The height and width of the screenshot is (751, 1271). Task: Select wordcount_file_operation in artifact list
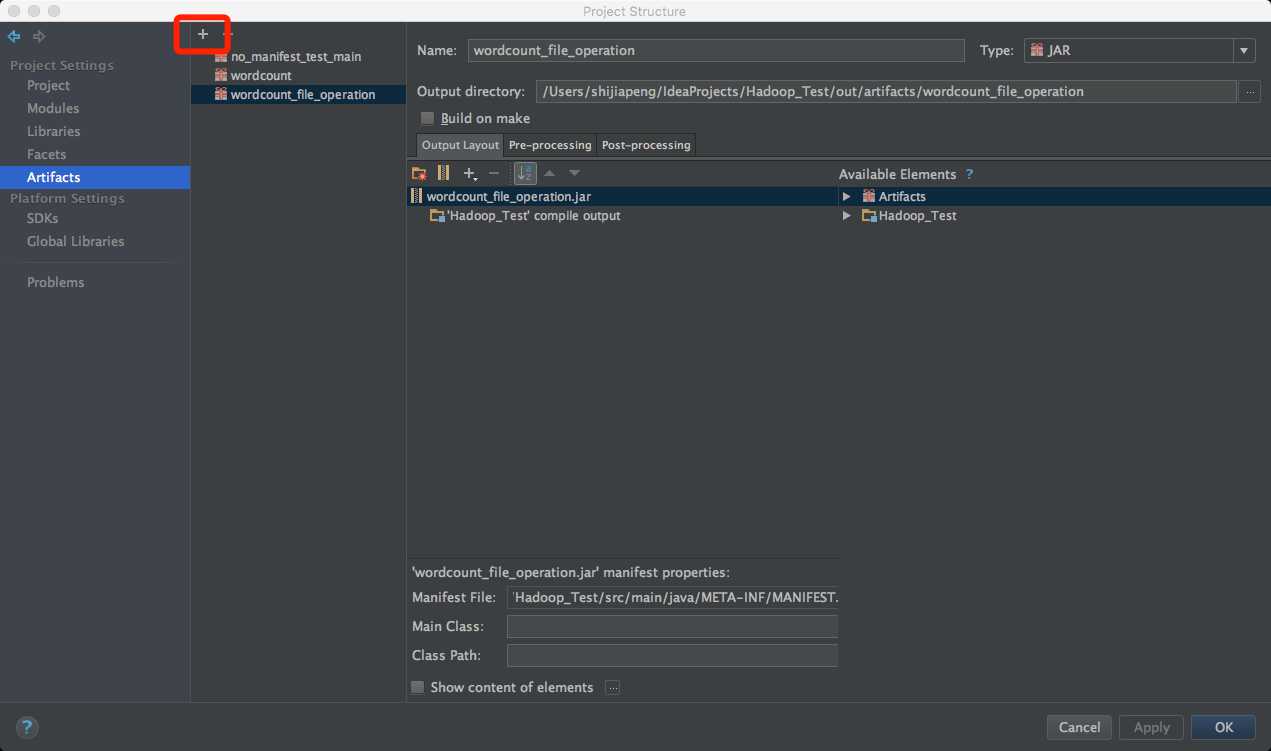click(298, 94)
